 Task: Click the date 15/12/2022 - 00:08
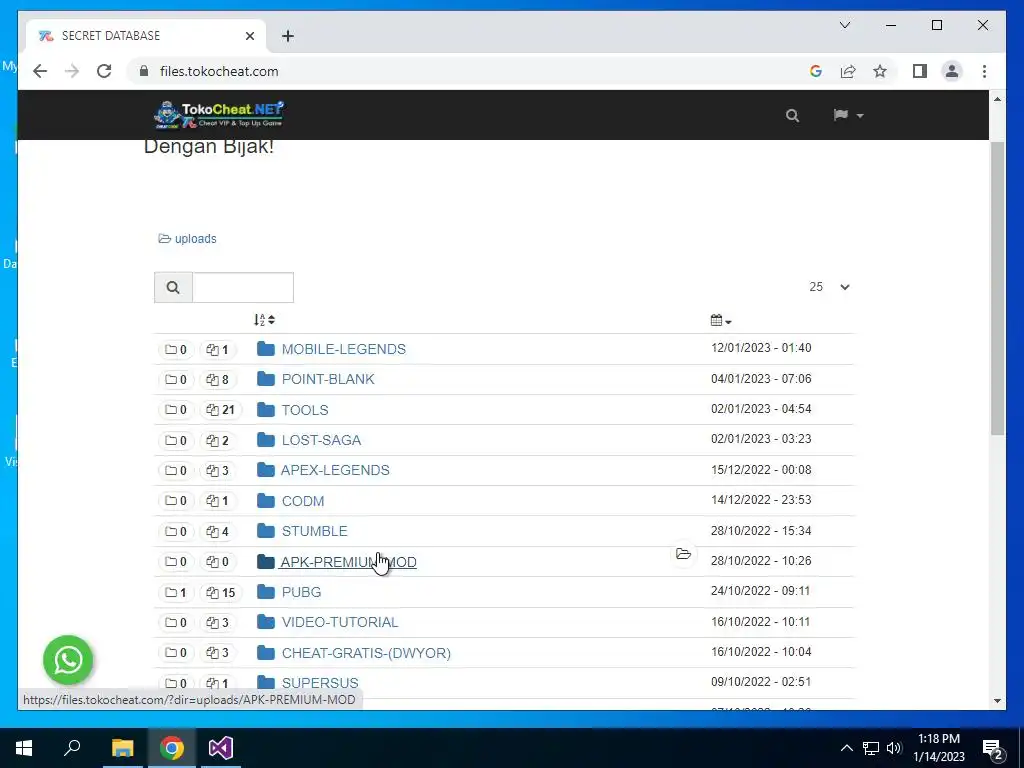pos(761,470)
